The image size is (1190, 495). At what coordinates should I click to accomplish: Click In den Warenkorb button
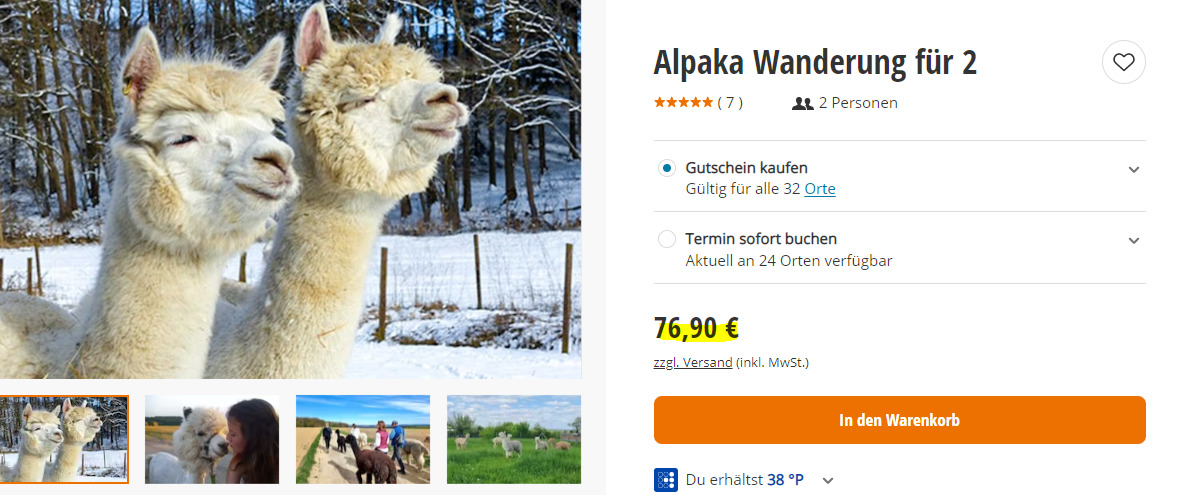[x=899, y=420]
